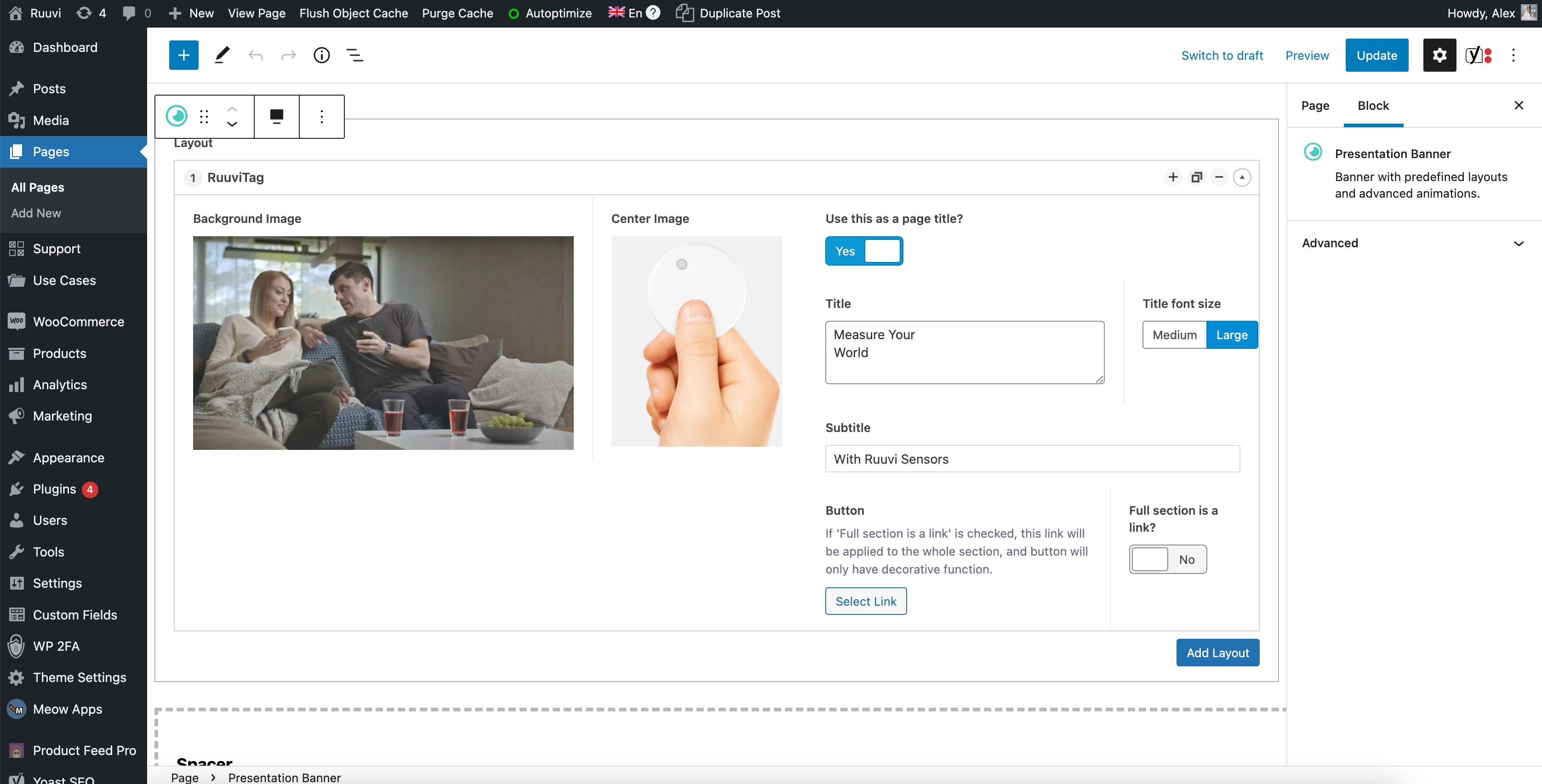Image resolution: width=1542 pixels, height=784 pixels.
Task: Click View Page in admin bar
Action: pos(256,13)
